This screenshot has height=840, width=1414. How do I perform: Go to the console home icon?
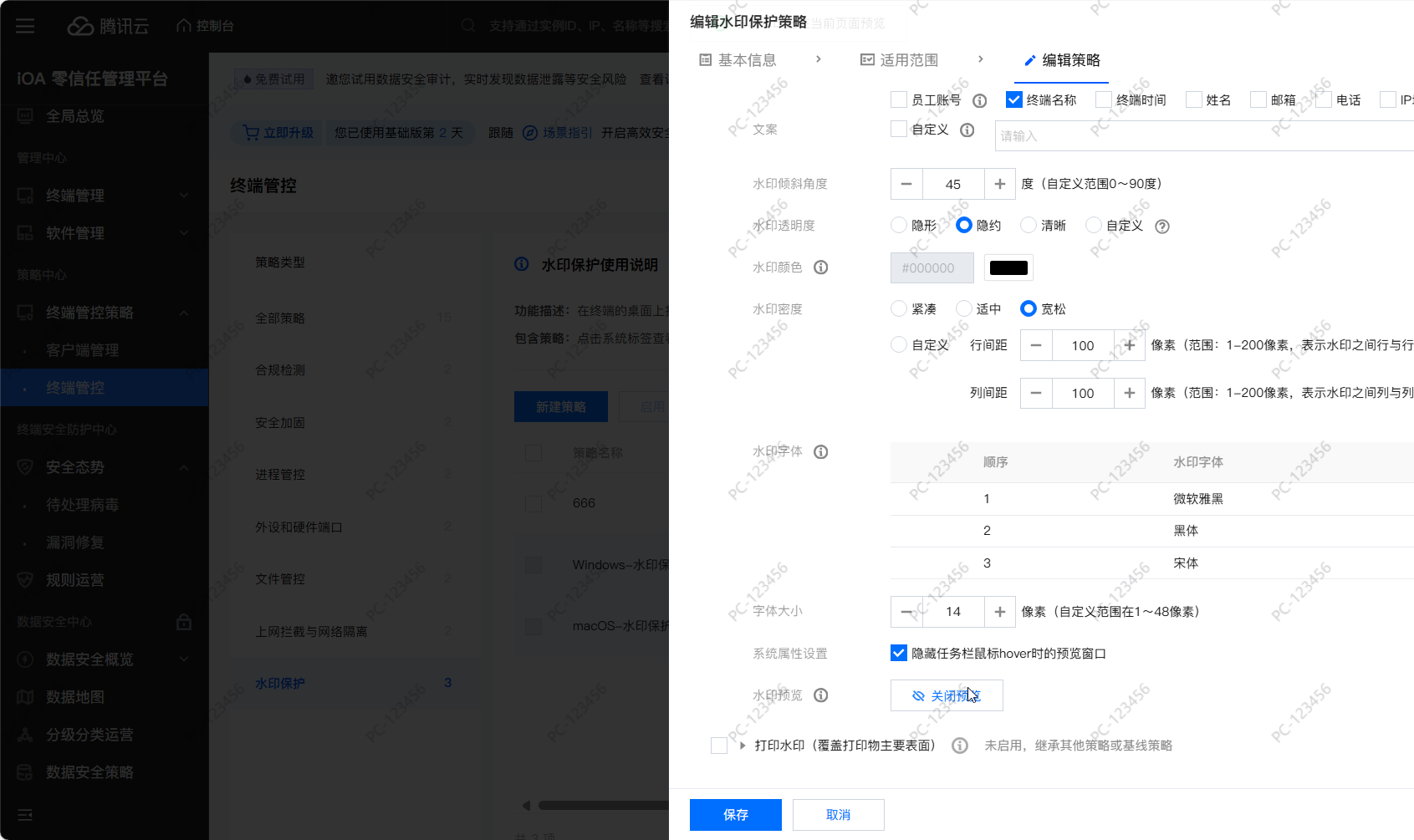(184, 26)
